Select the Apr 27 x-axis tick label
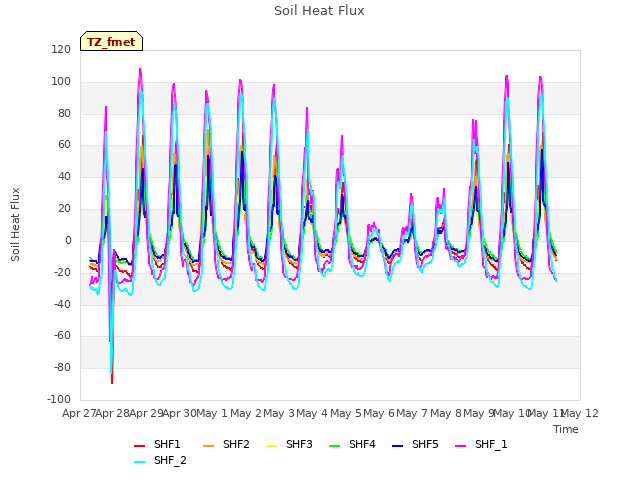 [79, 413]
